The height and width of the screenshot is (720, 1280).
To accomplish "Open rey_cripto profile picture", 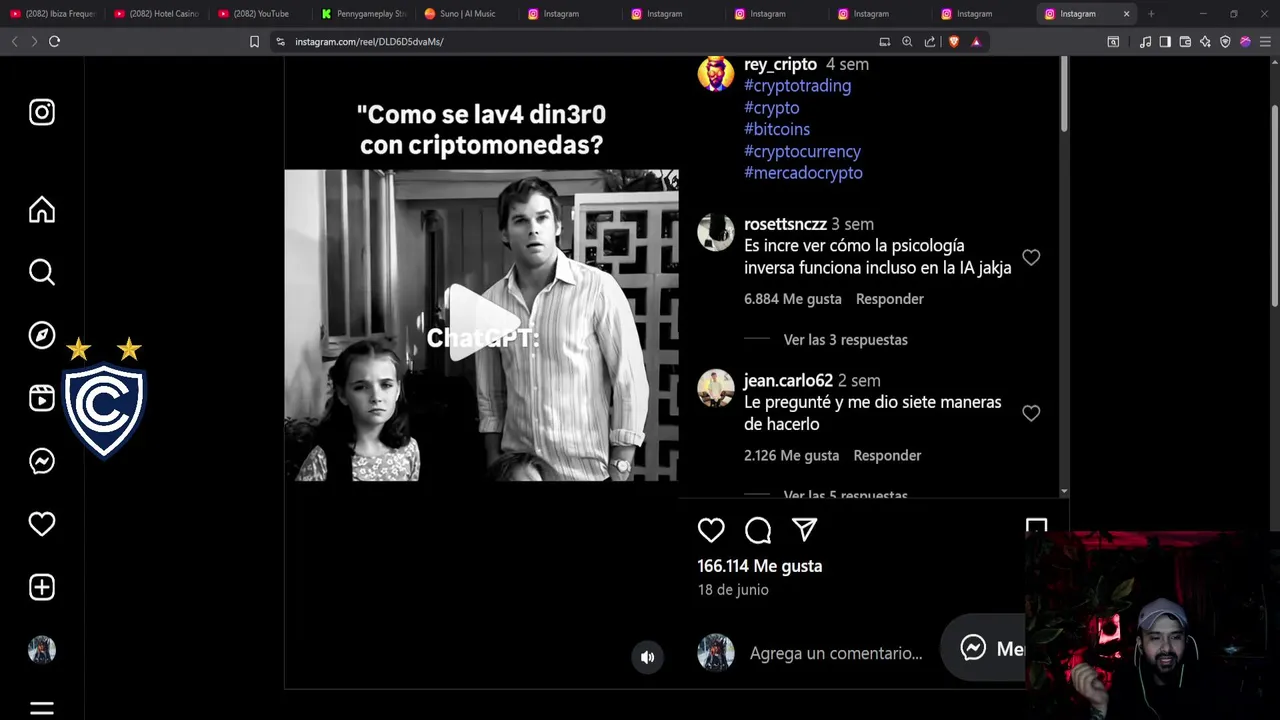I will 715,73.
